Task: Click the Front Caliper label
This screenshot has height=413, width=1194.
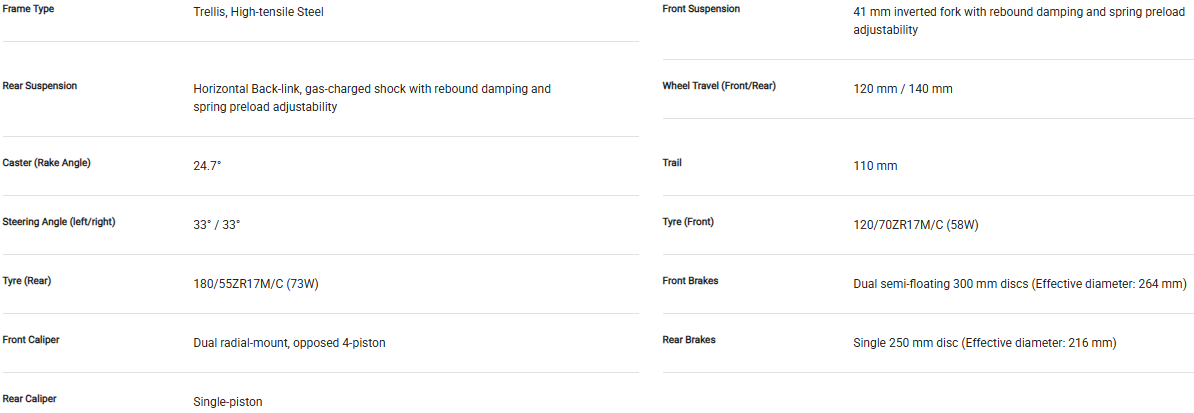Action: point(31,340)
